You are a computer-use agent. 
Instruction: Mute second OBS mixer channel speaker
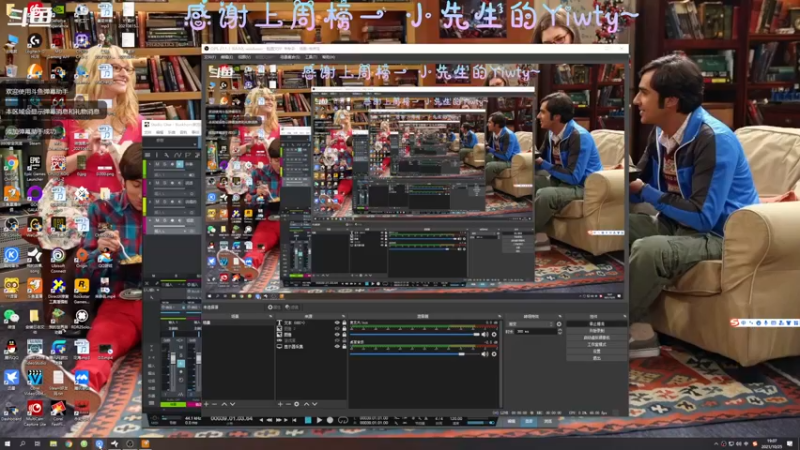coord(484,354)
